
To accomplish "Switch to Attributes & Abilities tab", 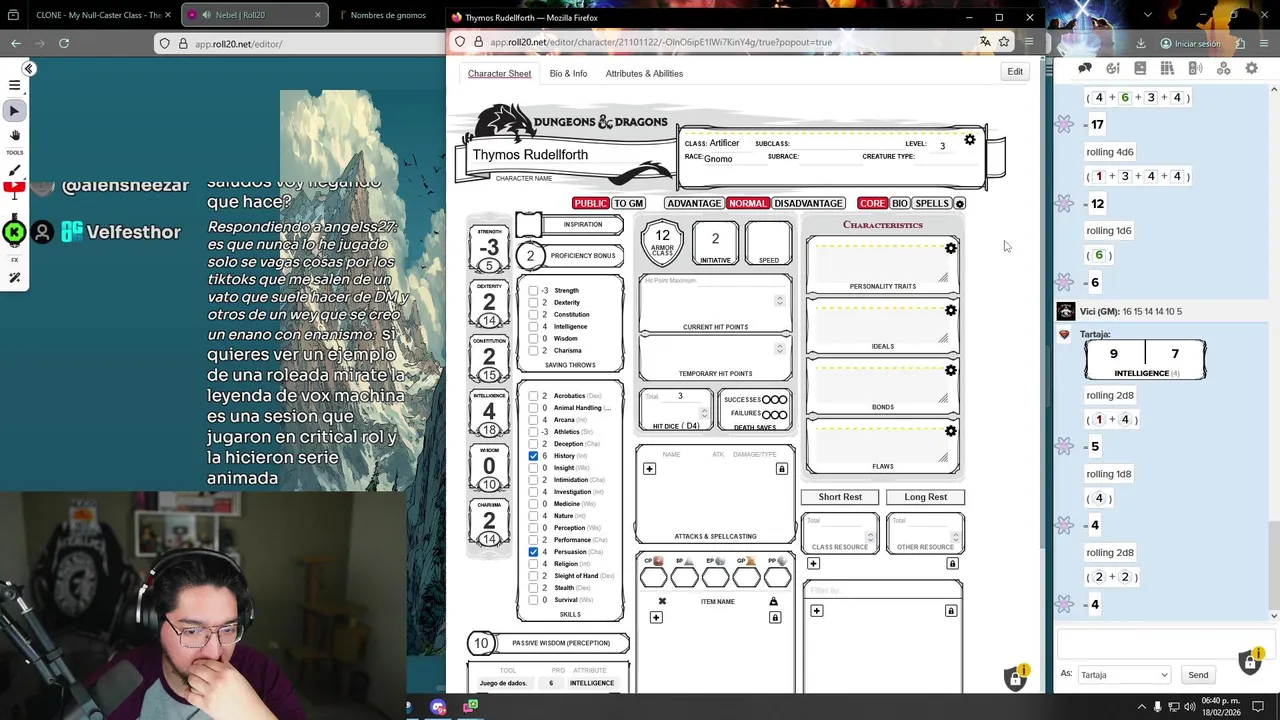I will (644, 73).
